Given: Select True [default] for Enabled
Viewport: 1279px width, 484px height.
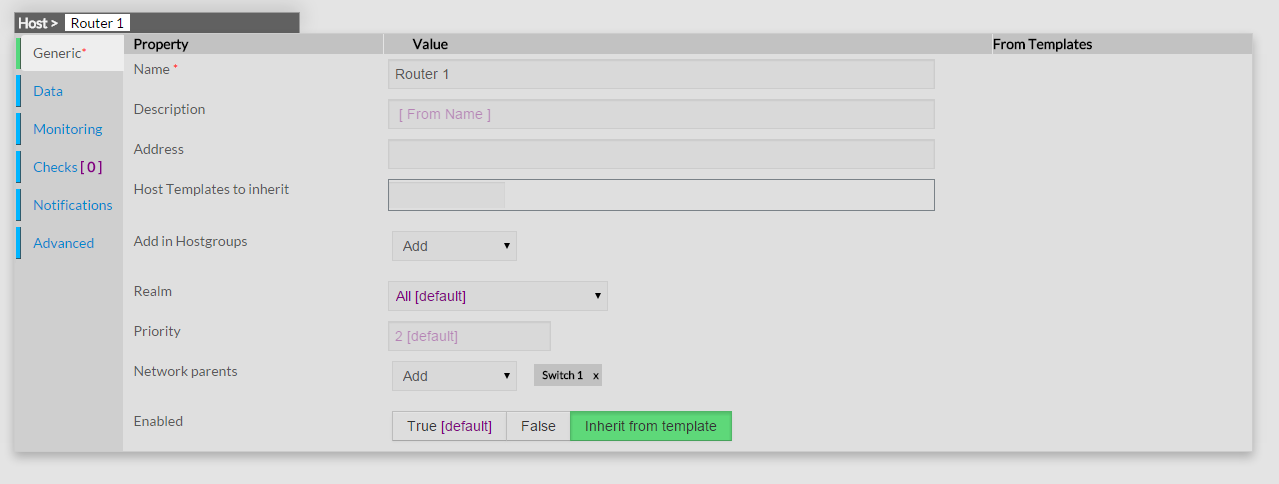Looking at the screenshot, I should point(449,426).
